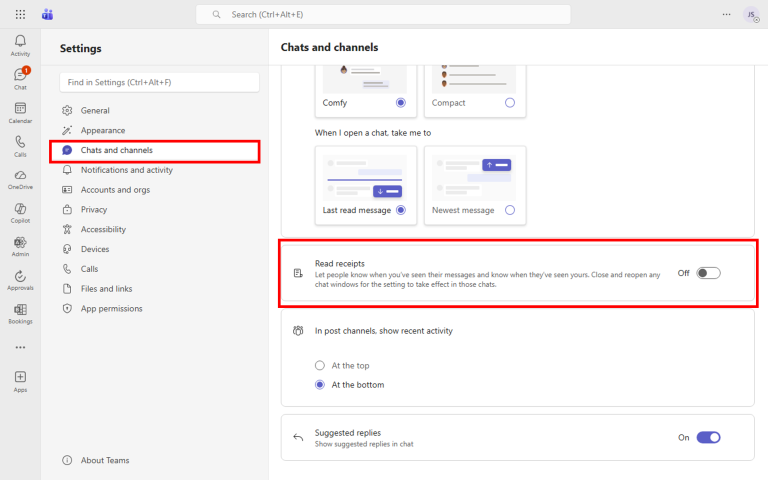768x480 pixels.
Task: Launch Copilot from the app bar
Action: 20,212
